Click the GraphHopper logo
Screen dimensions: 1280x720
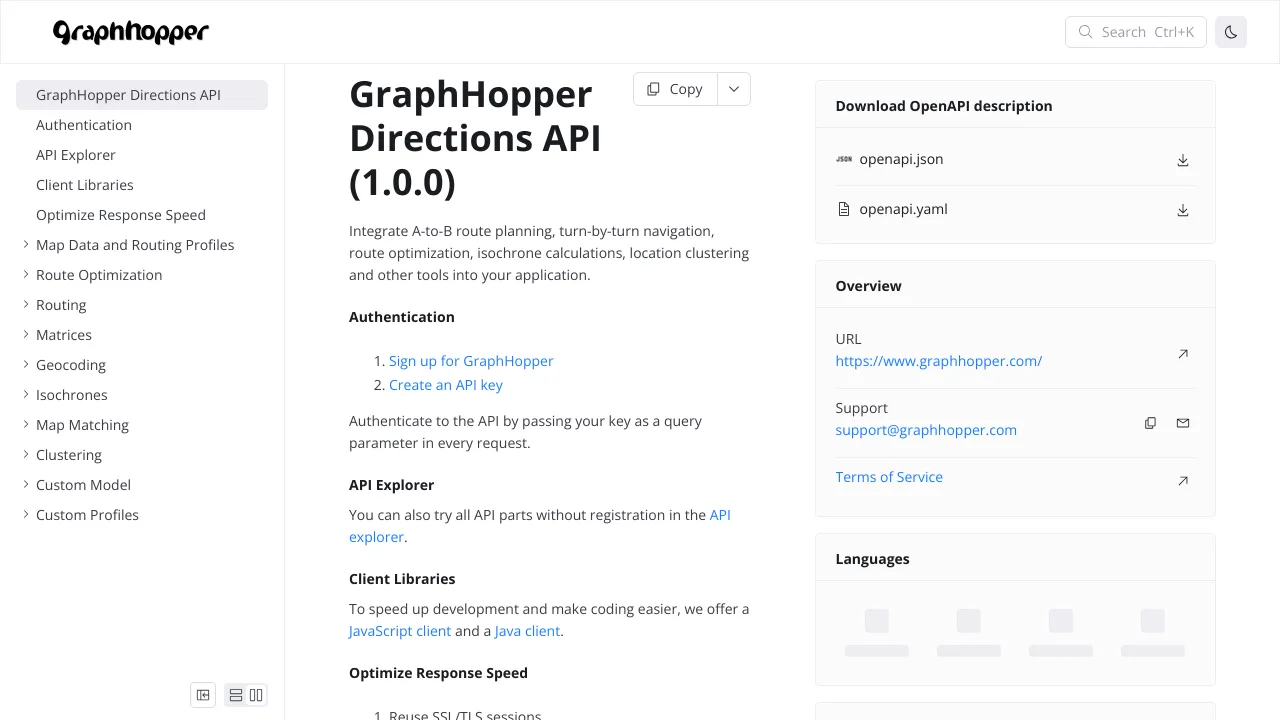(131, 32)
